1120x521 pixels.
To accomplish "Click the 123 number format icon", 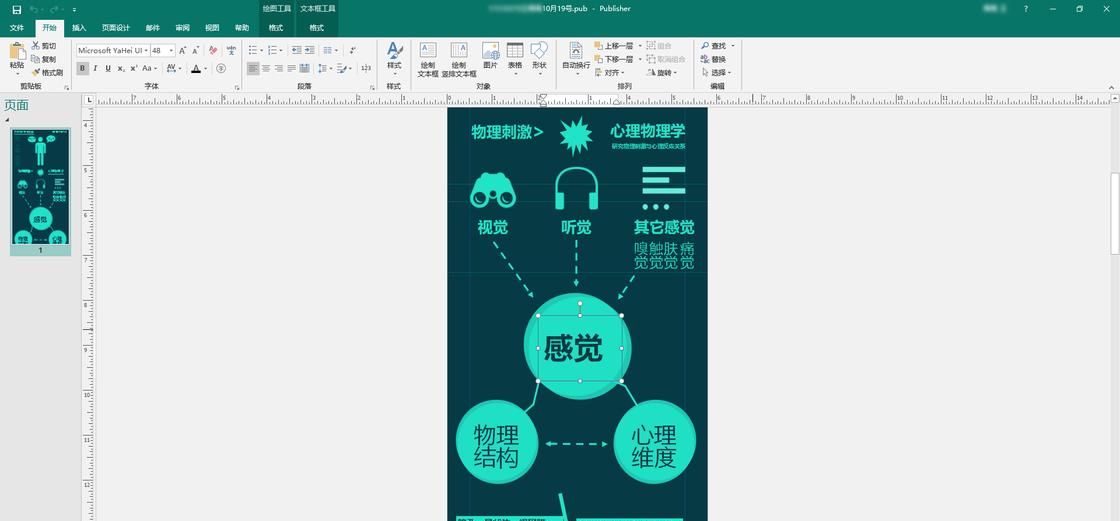I will (x=366, y=69).
